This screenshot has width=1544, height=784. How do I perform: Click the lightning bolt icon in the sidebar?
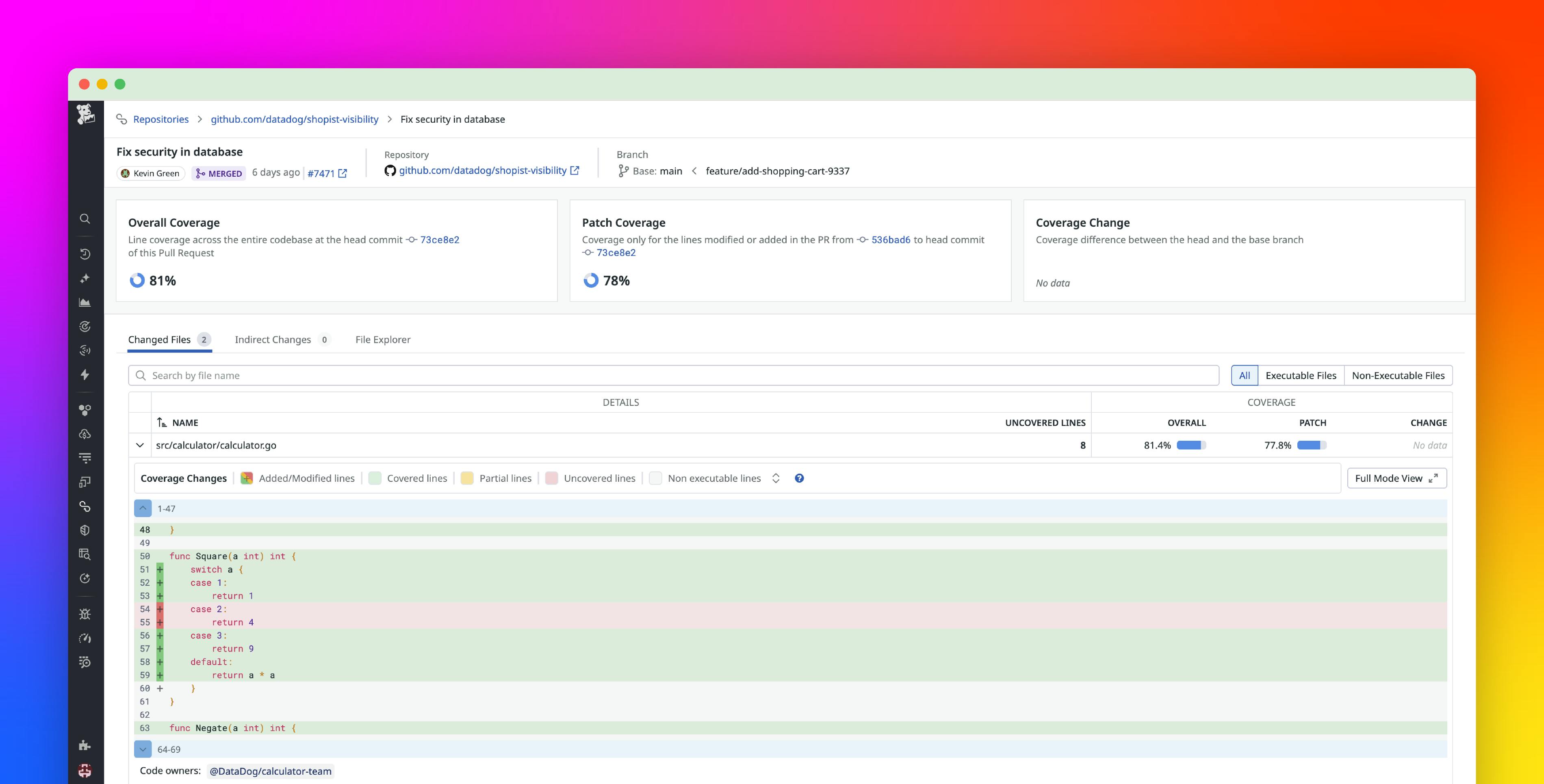pos(85,374)
